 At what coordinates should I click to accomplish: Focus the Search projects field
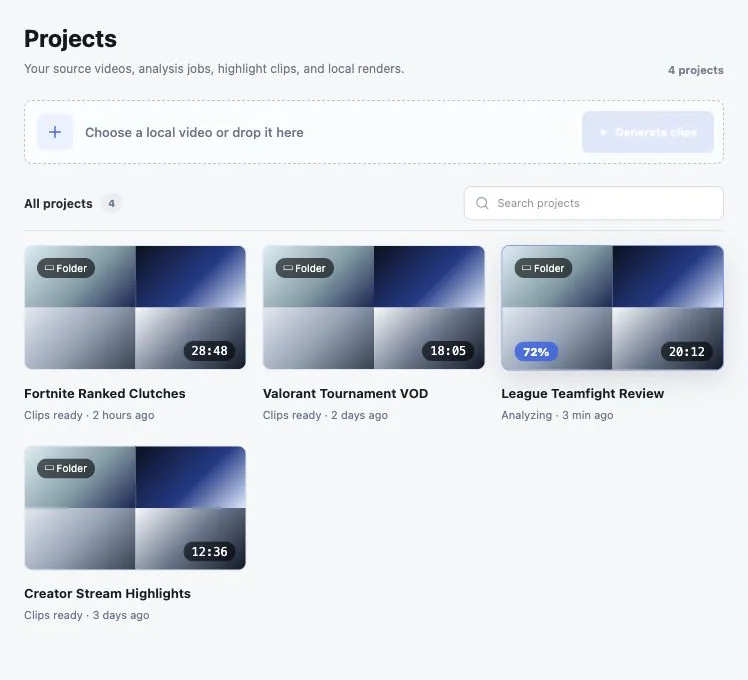click(593, 203)
